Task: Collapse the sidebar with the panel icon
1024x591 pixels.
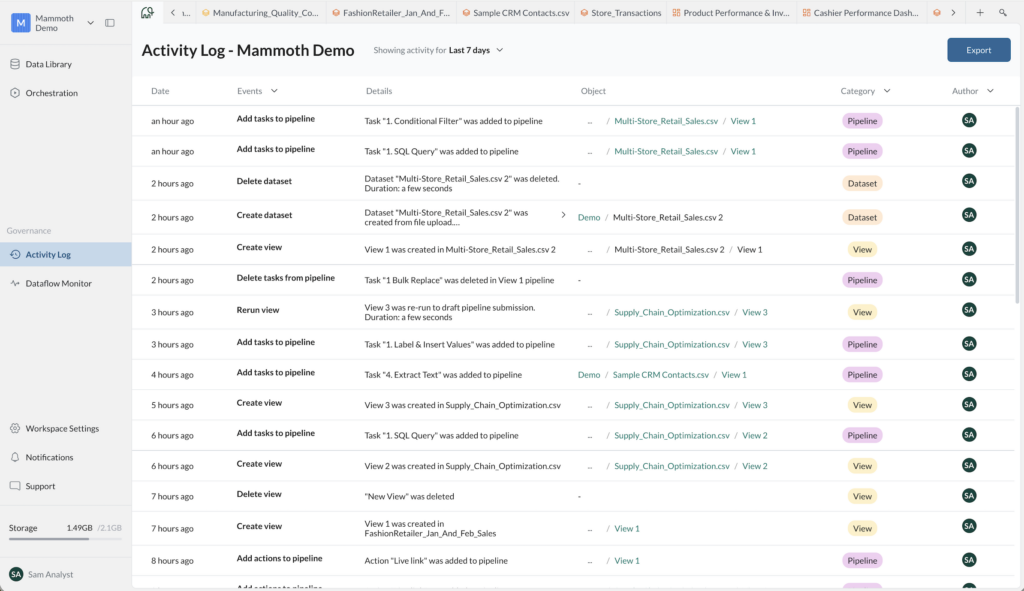Action: (x=110, y=23)
